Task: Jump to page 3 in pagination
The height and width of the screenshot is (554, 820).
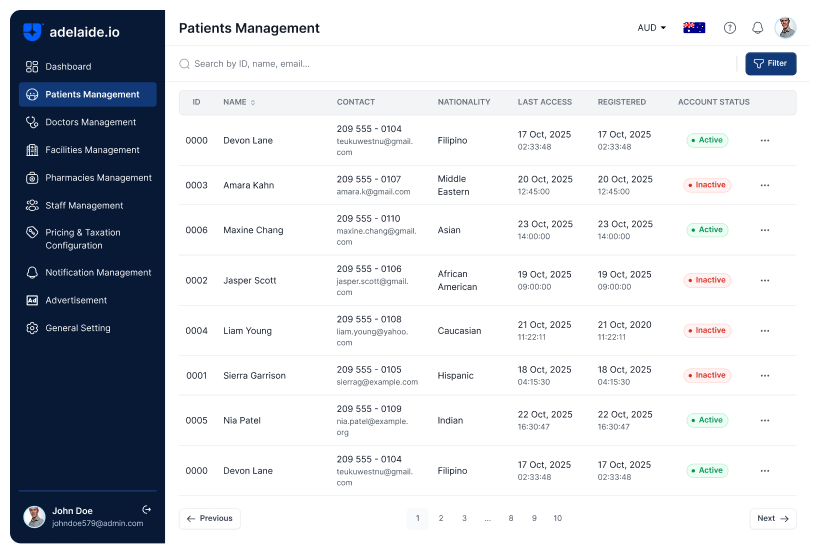Action: tap(464, 518)
